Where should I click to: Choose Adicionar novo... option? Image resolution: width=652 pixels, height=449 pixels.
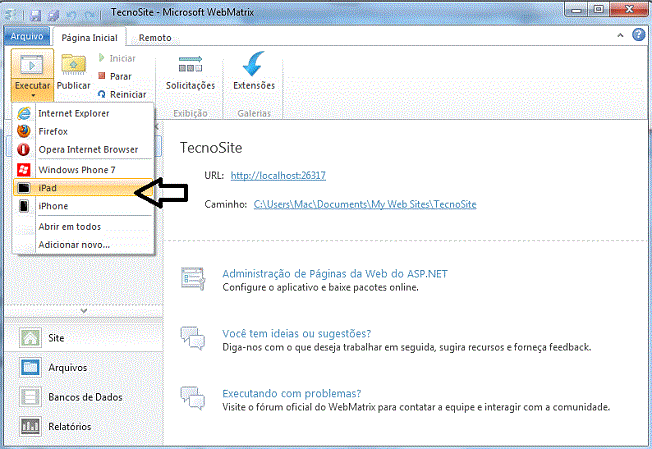click(83, 244)
